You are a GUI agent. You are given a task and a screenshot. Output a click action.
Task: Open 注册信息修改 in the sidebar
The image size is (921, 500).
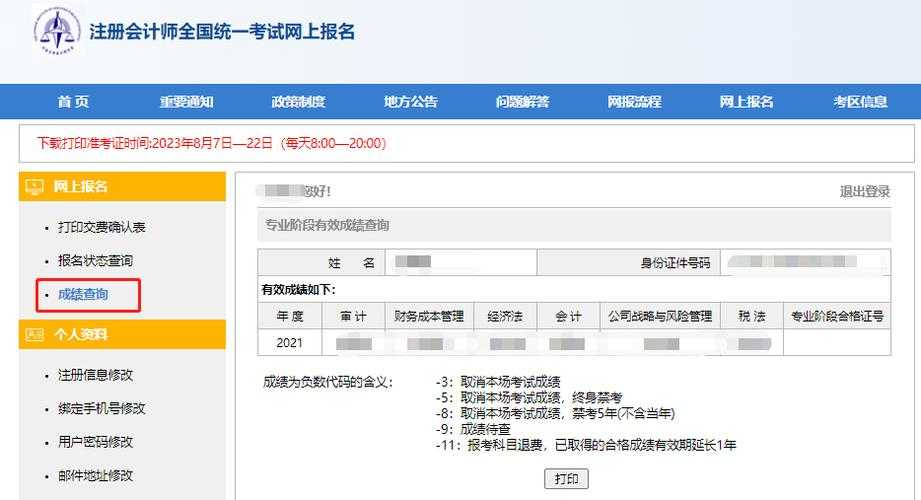tap(95, 375)
